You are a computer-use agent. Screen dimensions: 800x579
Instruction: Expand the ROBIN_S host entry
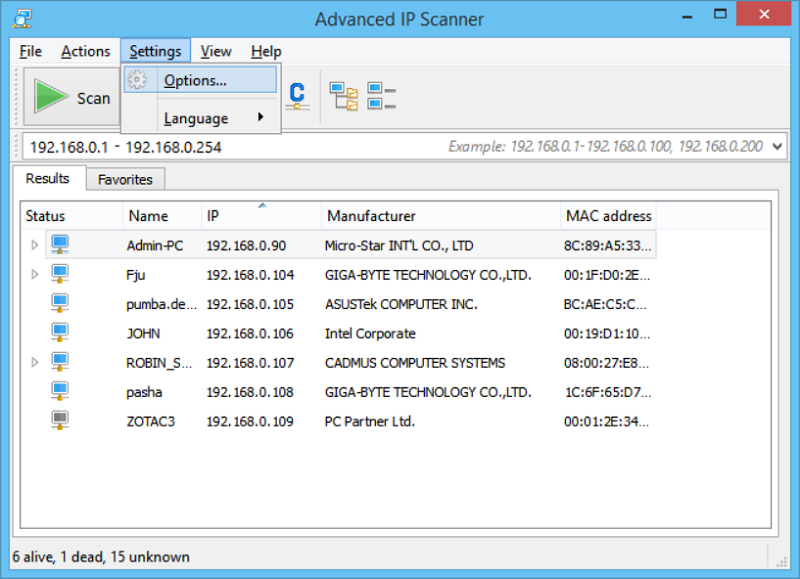click(x=35, y=362)
